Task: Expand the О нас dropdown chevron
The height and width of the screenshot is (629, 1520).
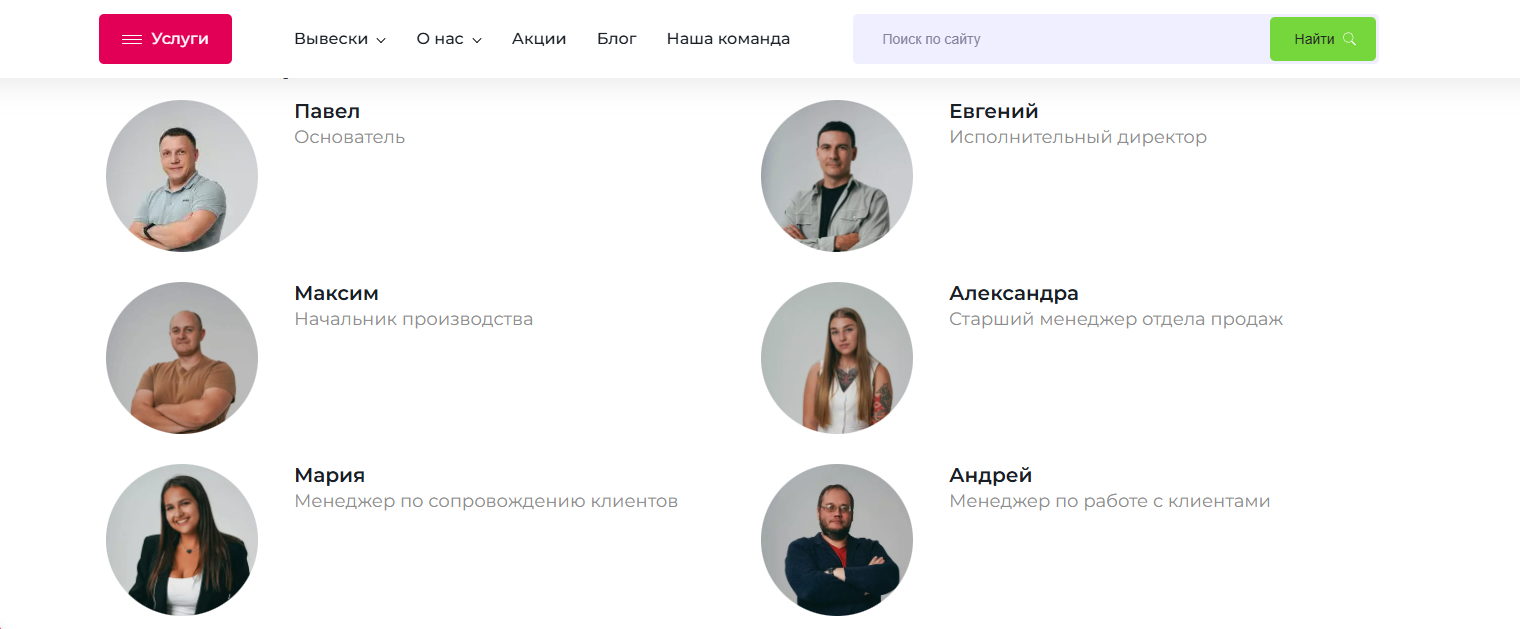Action: coord(477,40)
